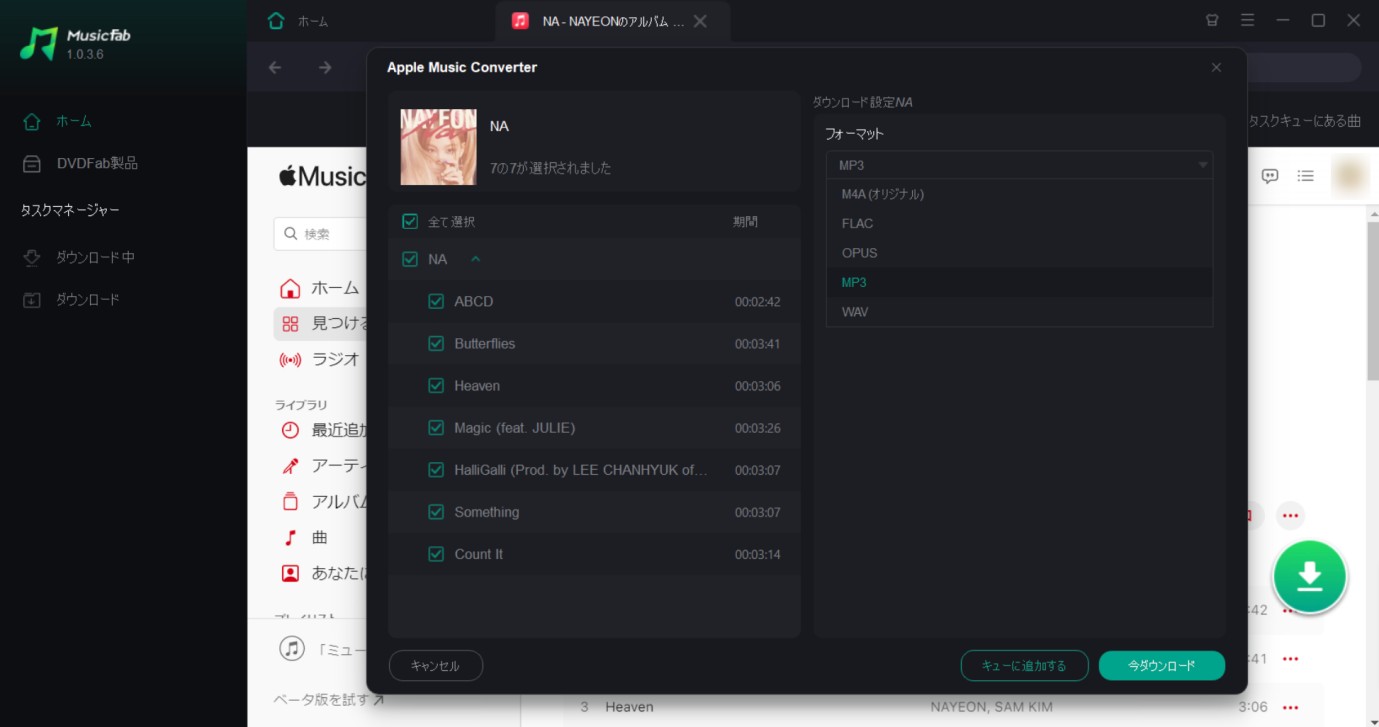Select WAV format option

point(1019,312)
